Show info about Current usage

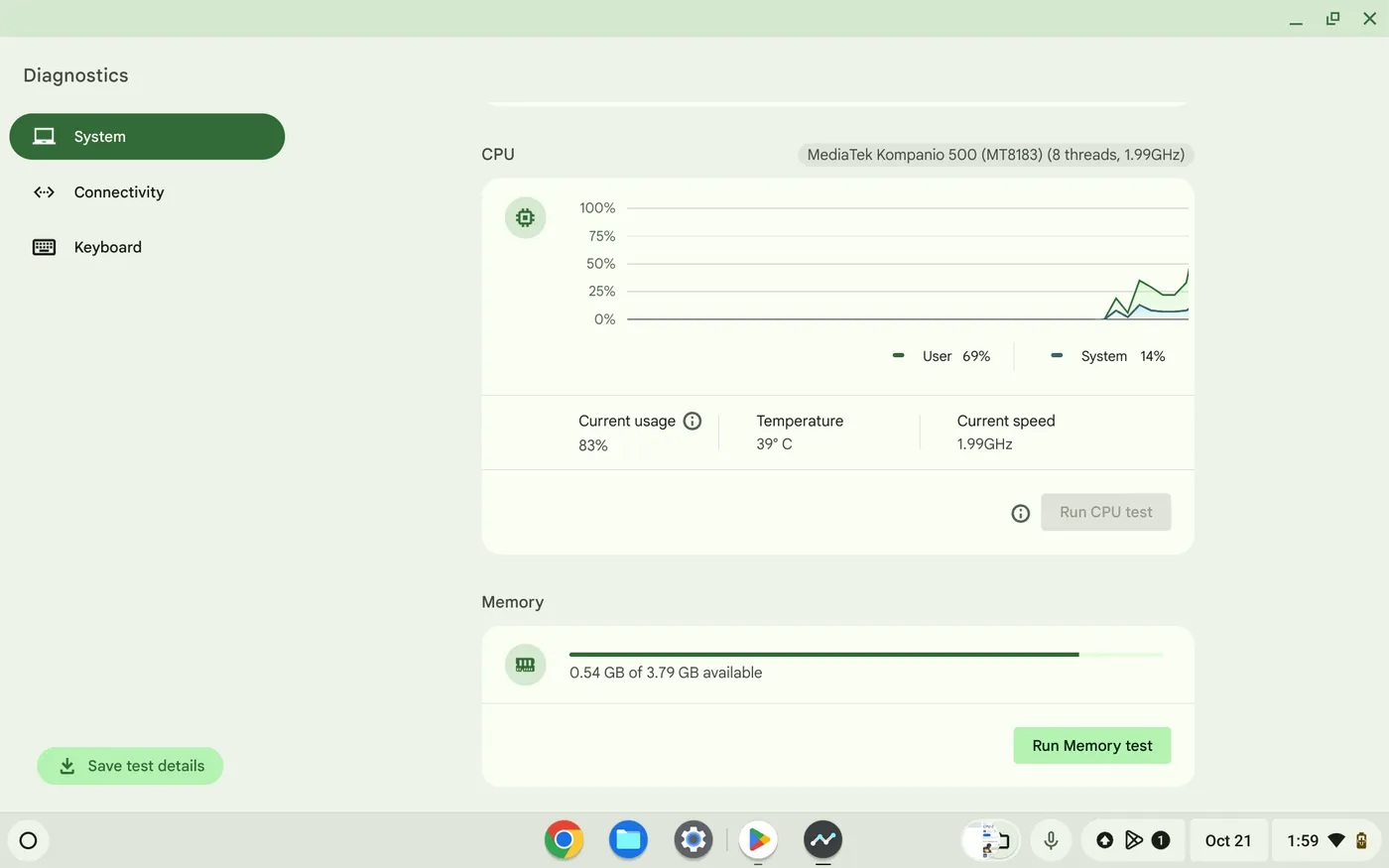point(693,421)
